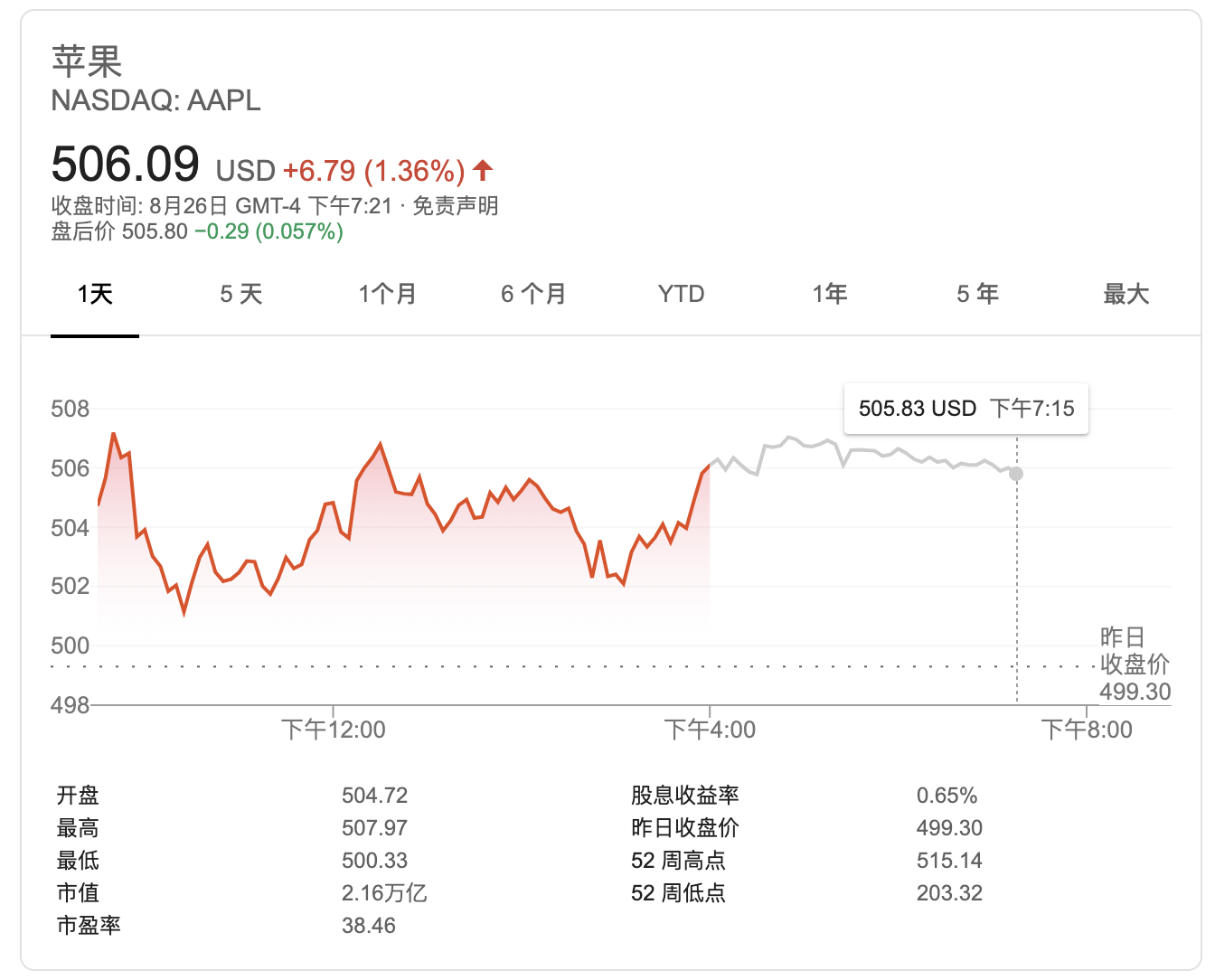Click the NASDAQ: AAPL ticker text
The height and width of the screenshot is (980, 1215).
tap(155, 100)
